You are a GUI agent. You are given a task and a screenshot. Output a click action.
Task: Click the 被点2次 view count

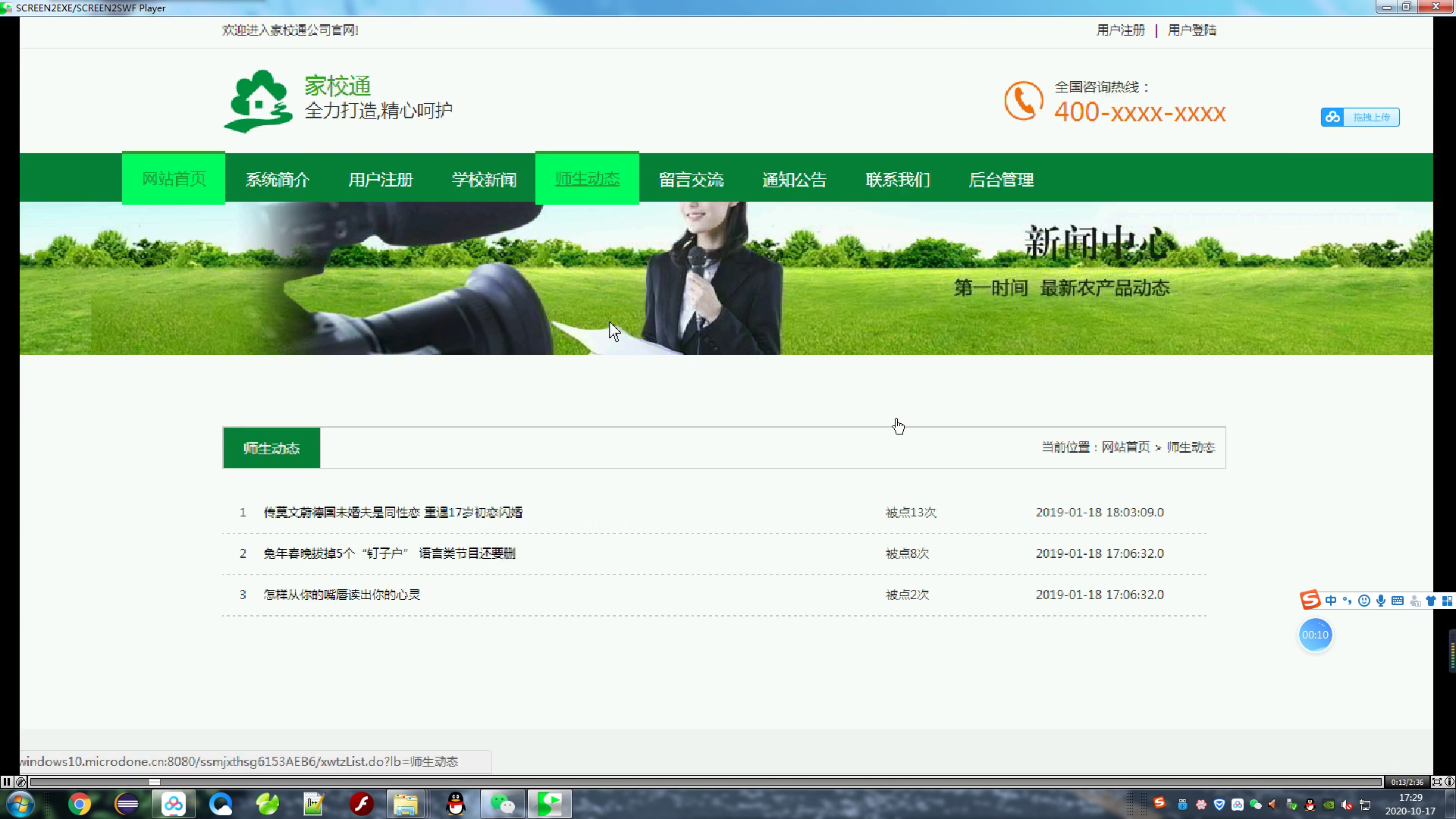click(907, 595)
